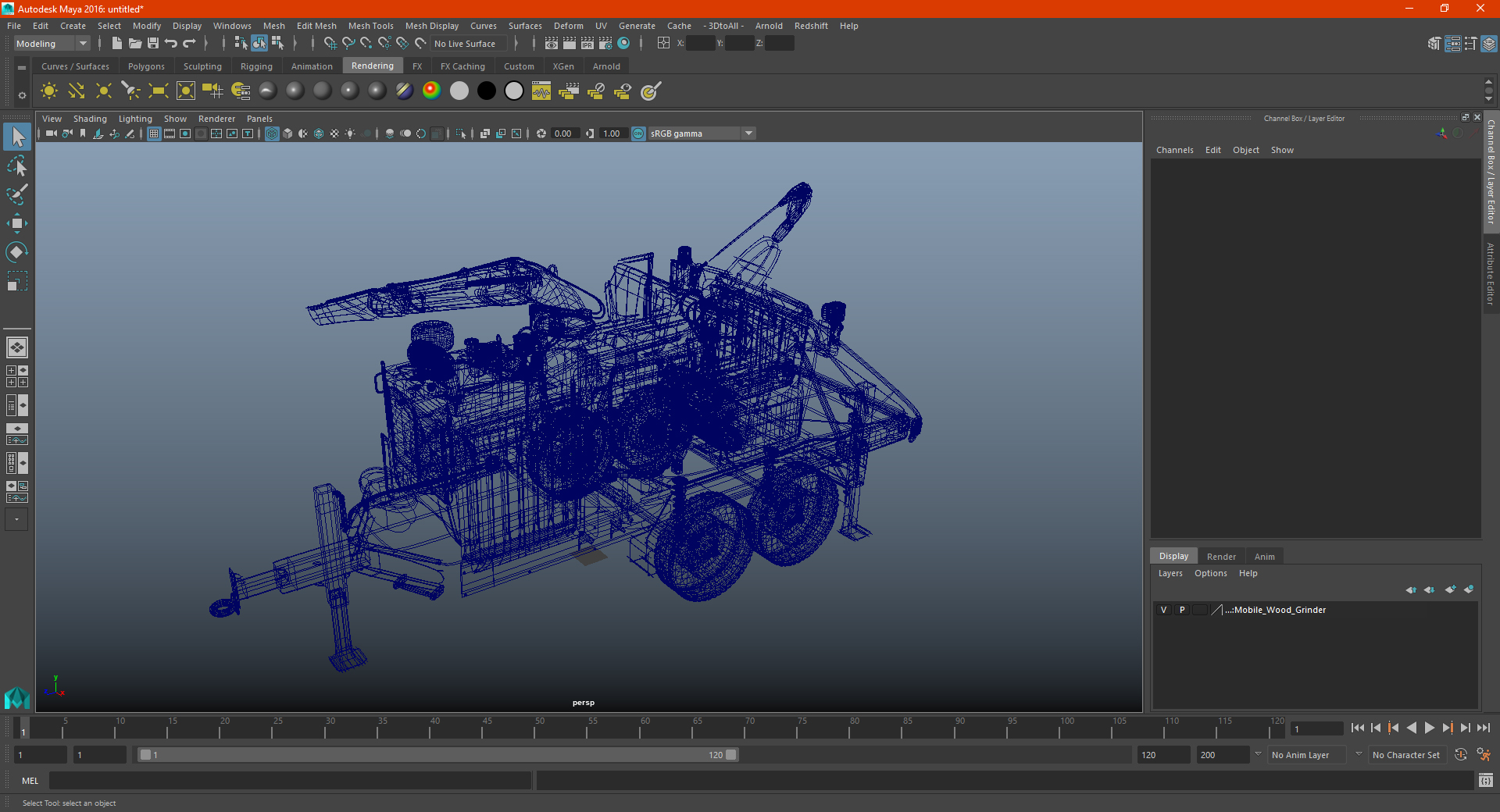Click the current frame field
Viewport: 1500px width, 812px height.
(1316, 728)
